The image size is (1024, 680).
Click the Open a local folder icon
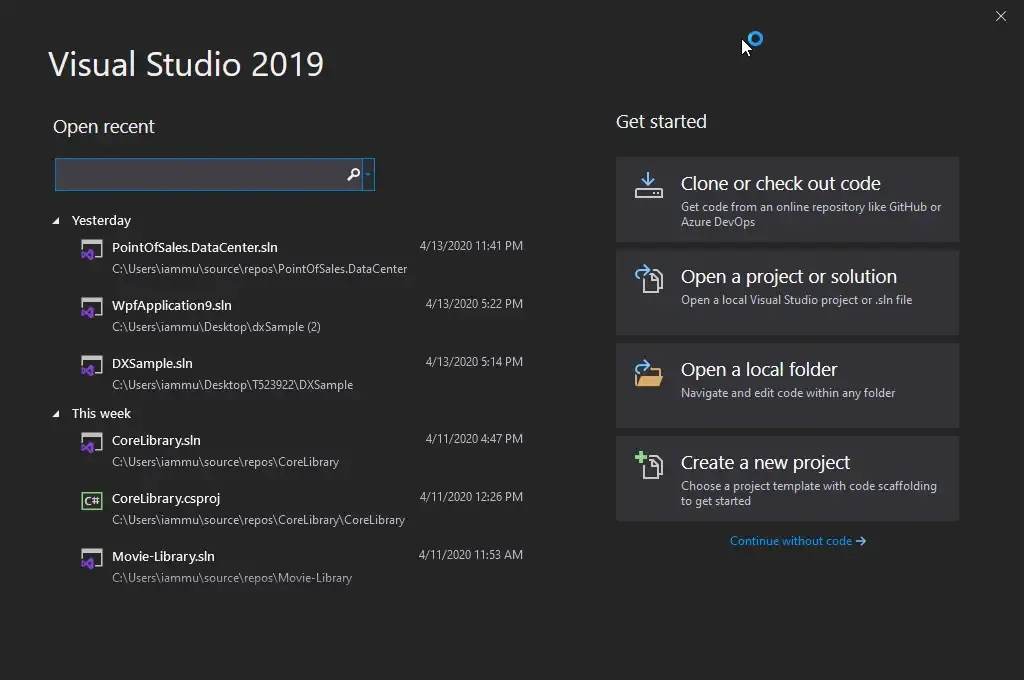(648, 372)
